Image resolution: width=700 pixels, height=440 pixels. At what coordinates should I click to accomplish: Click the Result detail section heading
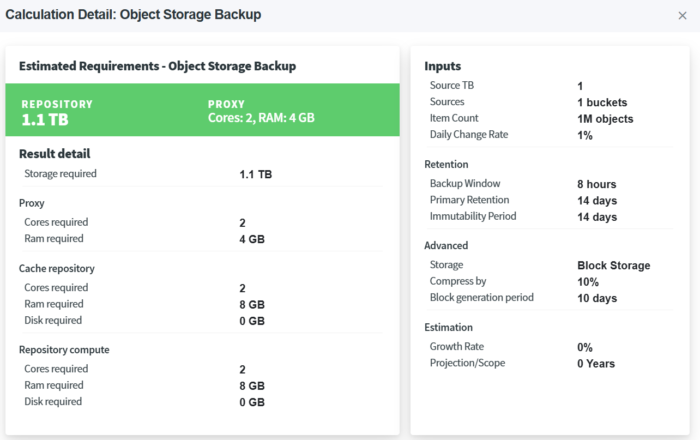[54, 154]
